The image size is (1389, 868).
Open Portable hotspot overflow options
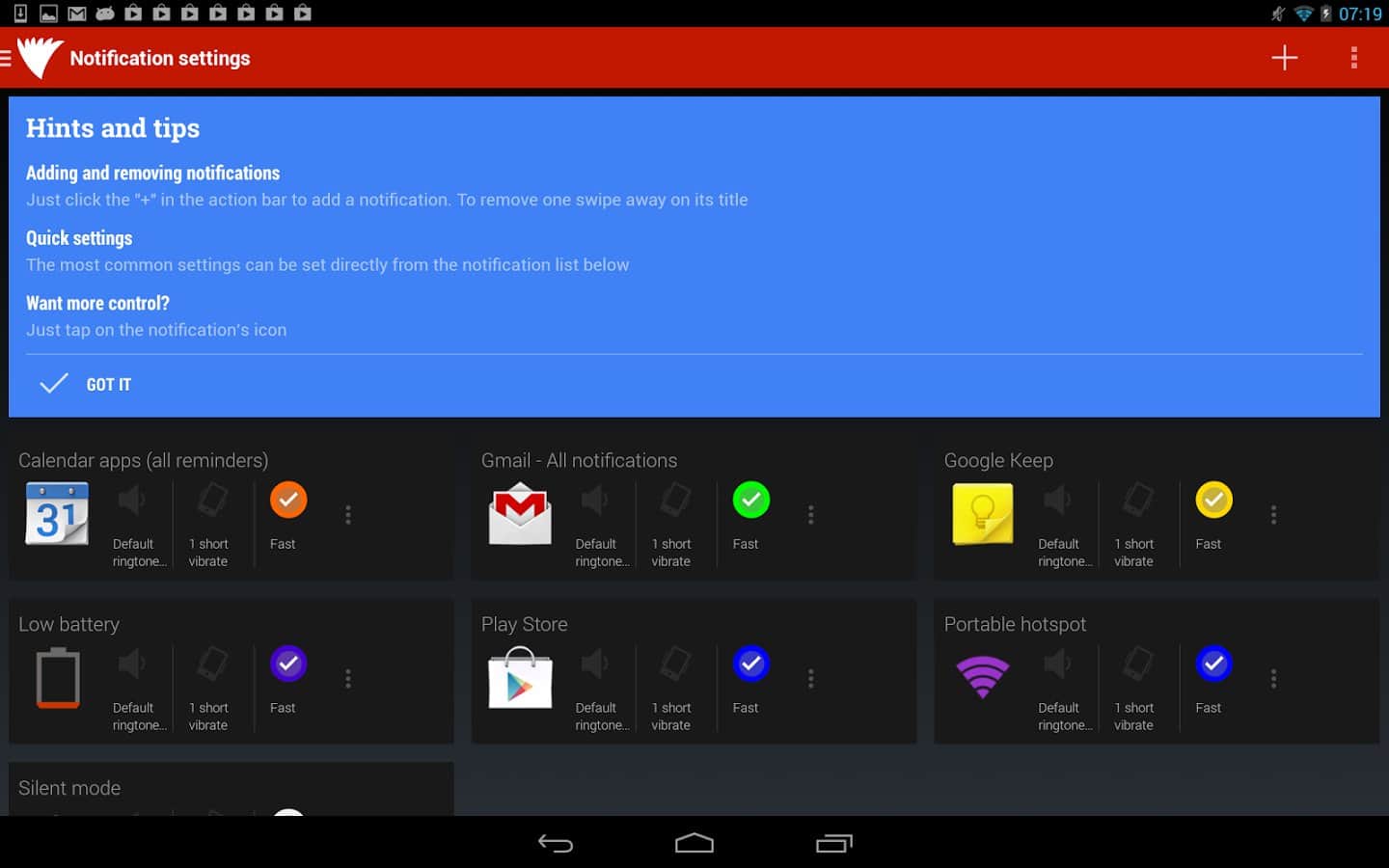[1273, 679]
